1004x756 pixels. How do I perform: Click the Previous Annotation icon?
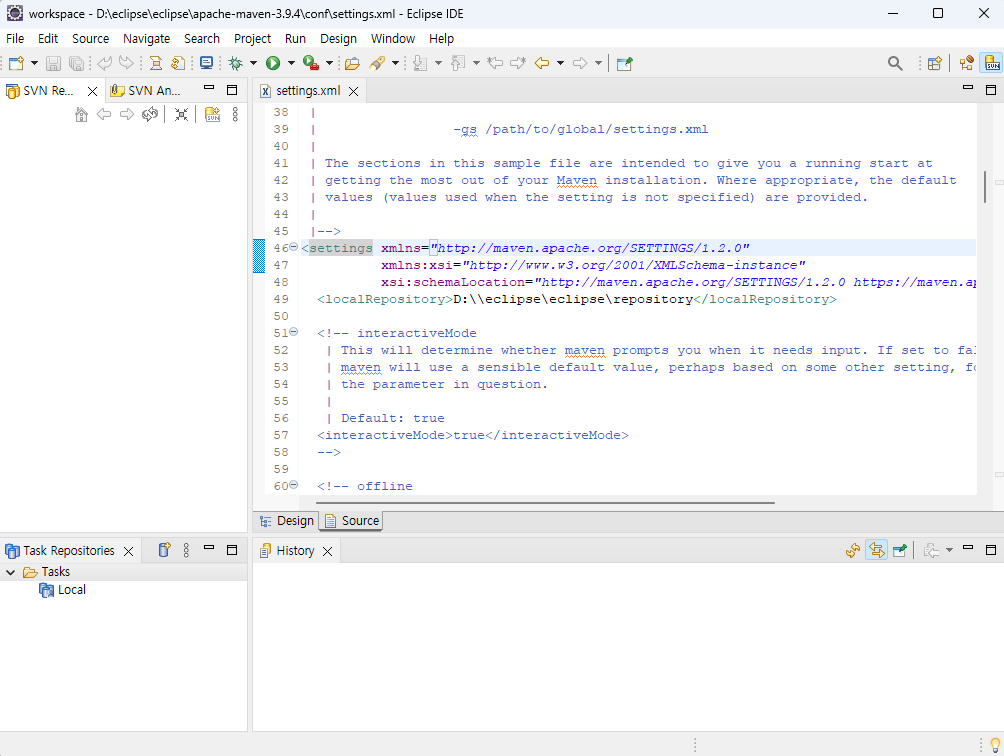click(x=458, y=63)
